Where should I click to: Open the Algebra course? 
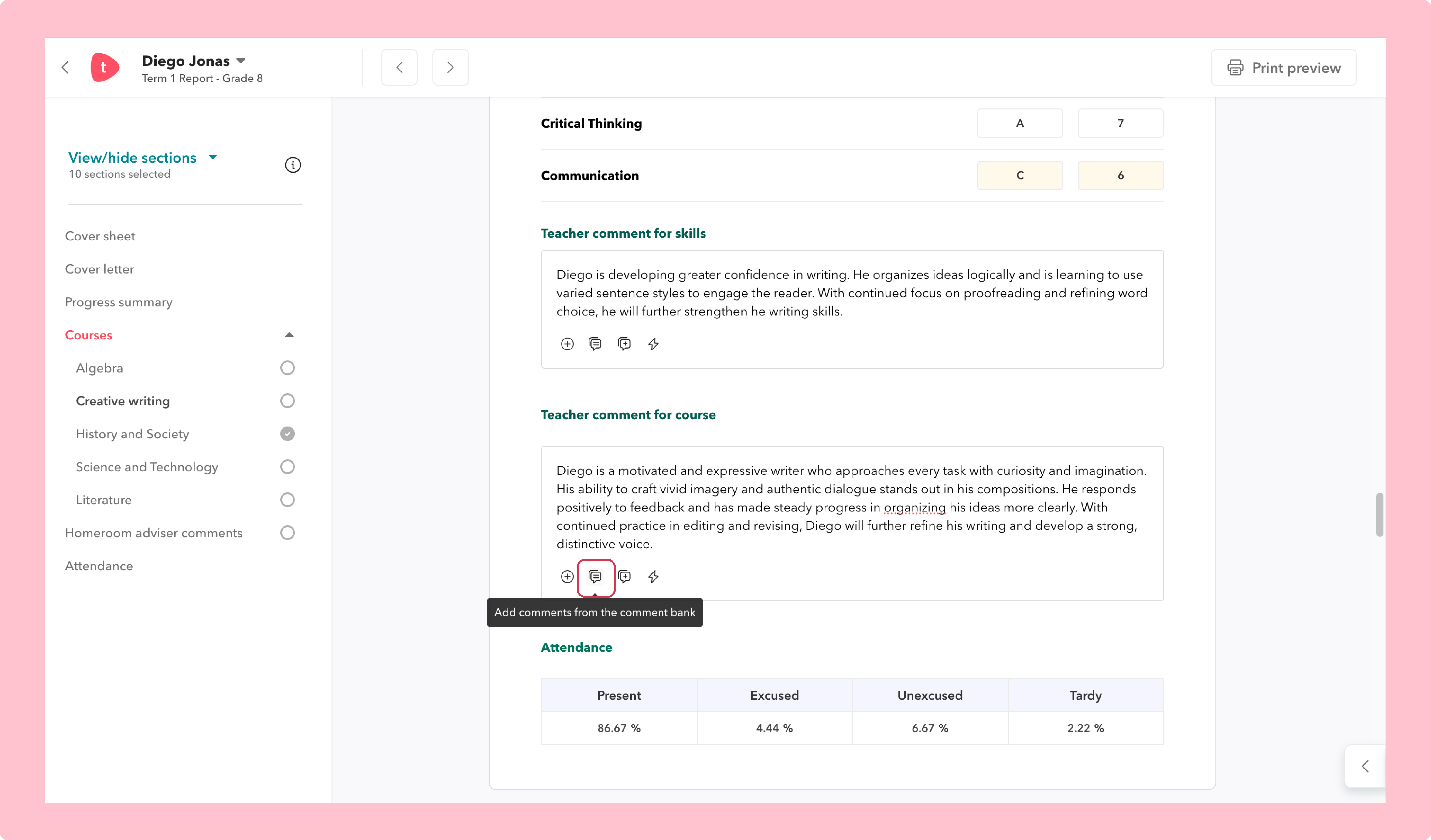pyautogui.click(x=99, y=368)
